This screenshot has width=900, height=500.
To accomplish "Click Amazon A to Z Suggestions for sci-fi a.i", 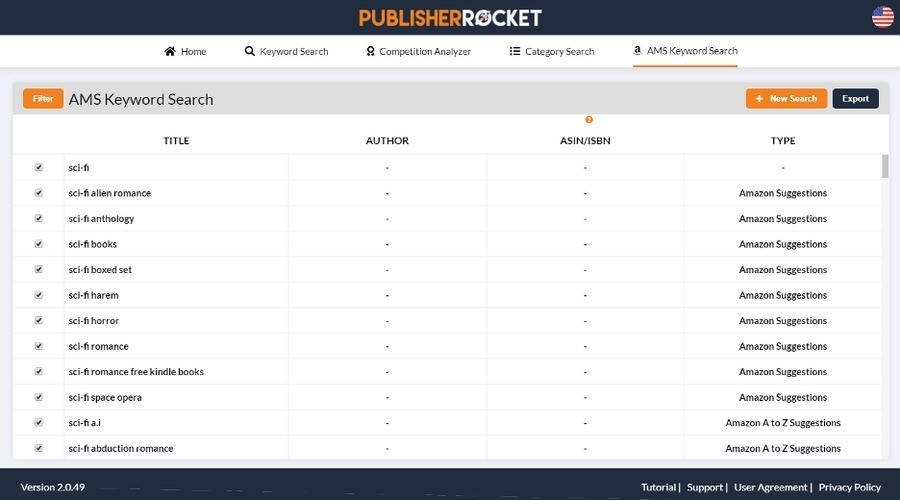I will pyautogui.click(x=783, y=423).
